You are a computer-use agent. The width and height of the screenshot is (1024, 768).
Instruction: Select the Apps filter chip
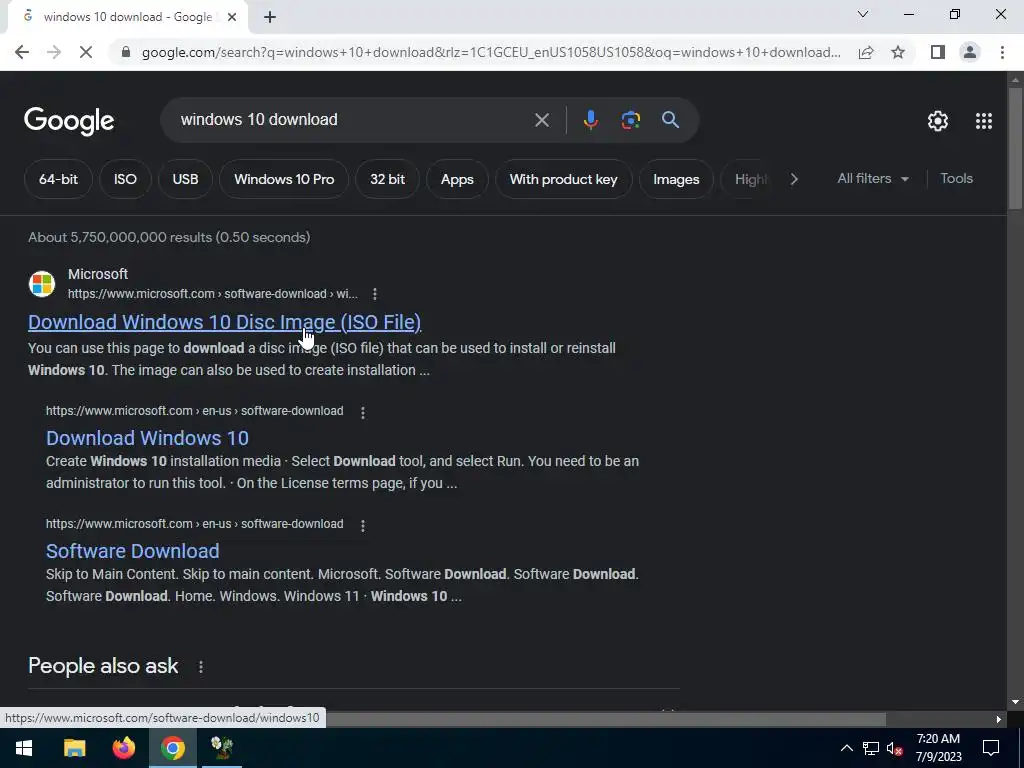(x=457, y=179)
